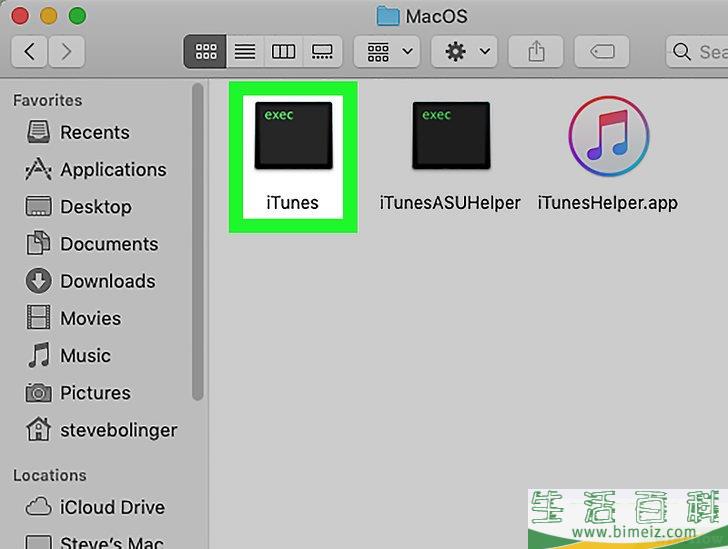Close the Finder window with red button

20,16
